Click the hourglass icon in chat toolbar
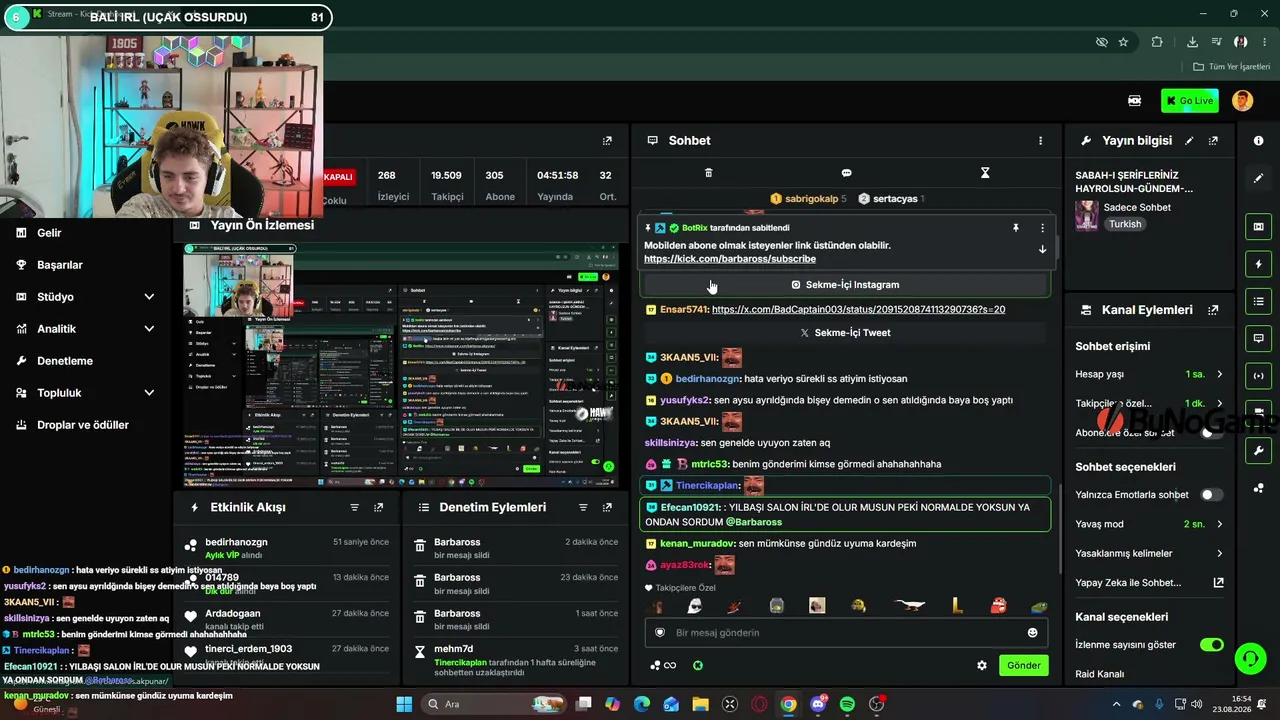Screen dimensions: 1280x720 tap(984, 173)
